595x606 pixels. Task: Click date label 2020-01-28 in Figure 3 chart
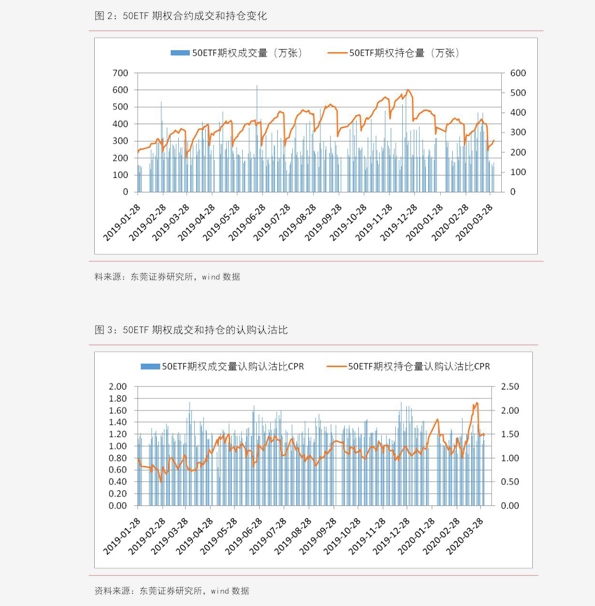pyautogui.click(x=416, y=536)
